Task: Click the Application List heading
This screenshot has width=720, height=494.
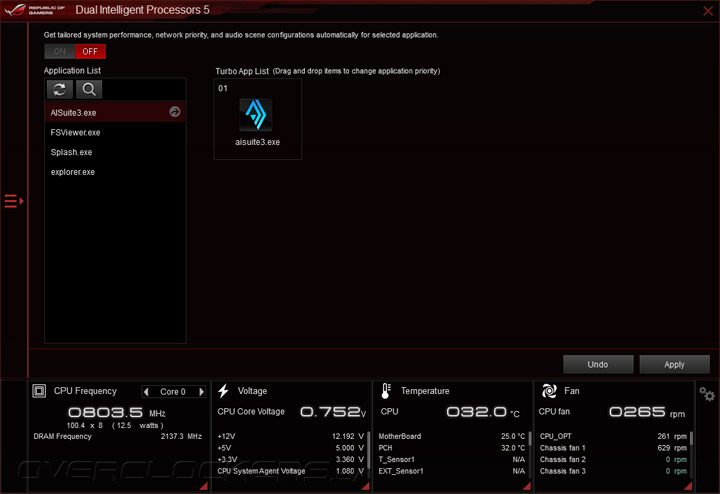Action: point(72,70)
